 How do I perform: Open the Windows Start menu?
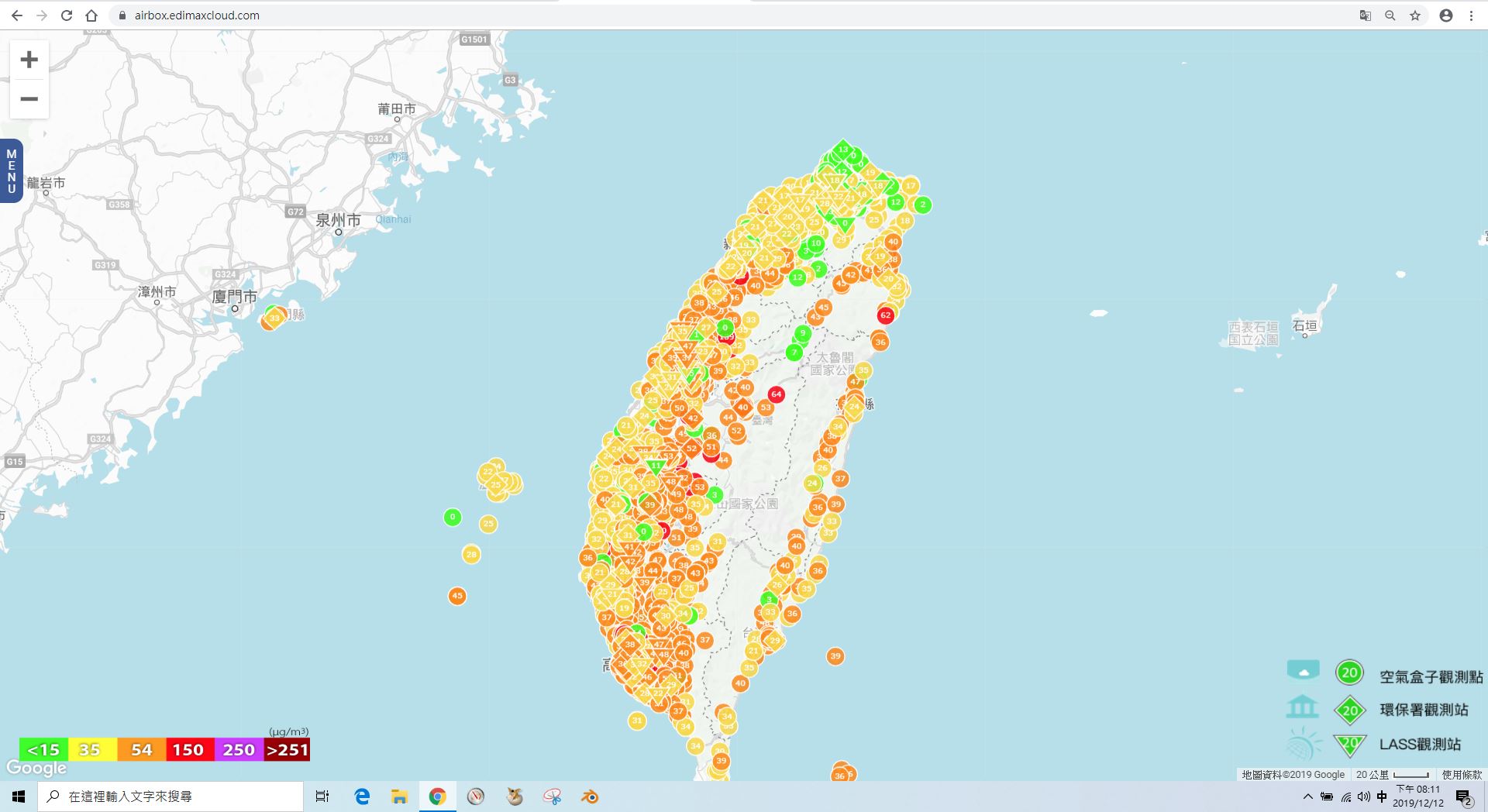pyautogui.click(x=19, y=797)
